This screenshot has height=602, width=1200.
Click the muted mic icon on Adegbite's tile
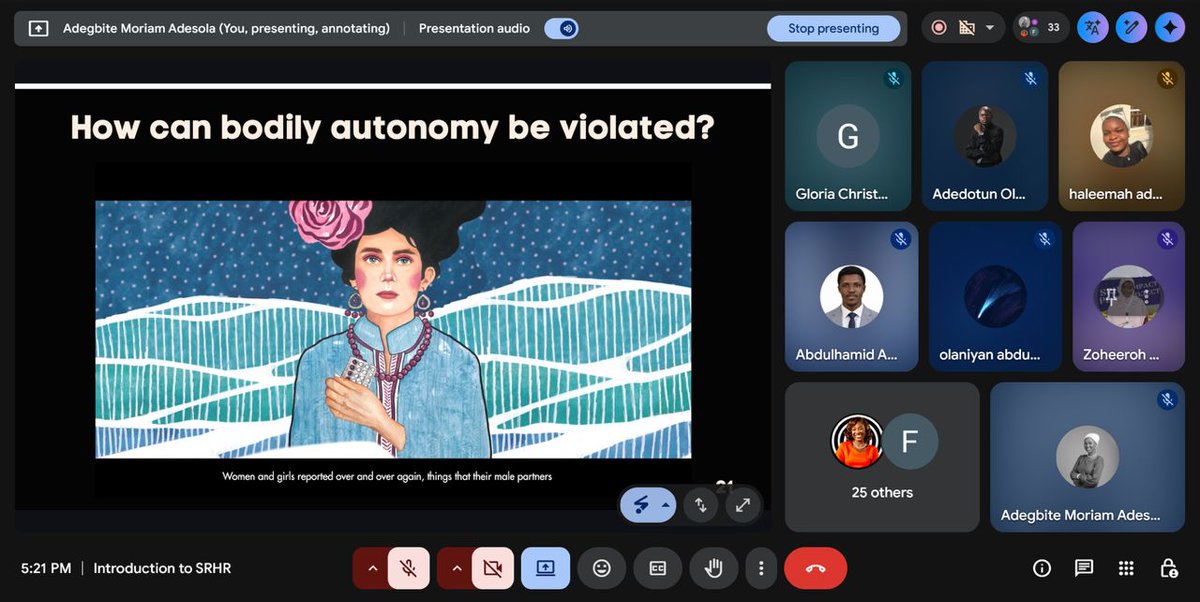1167,399
